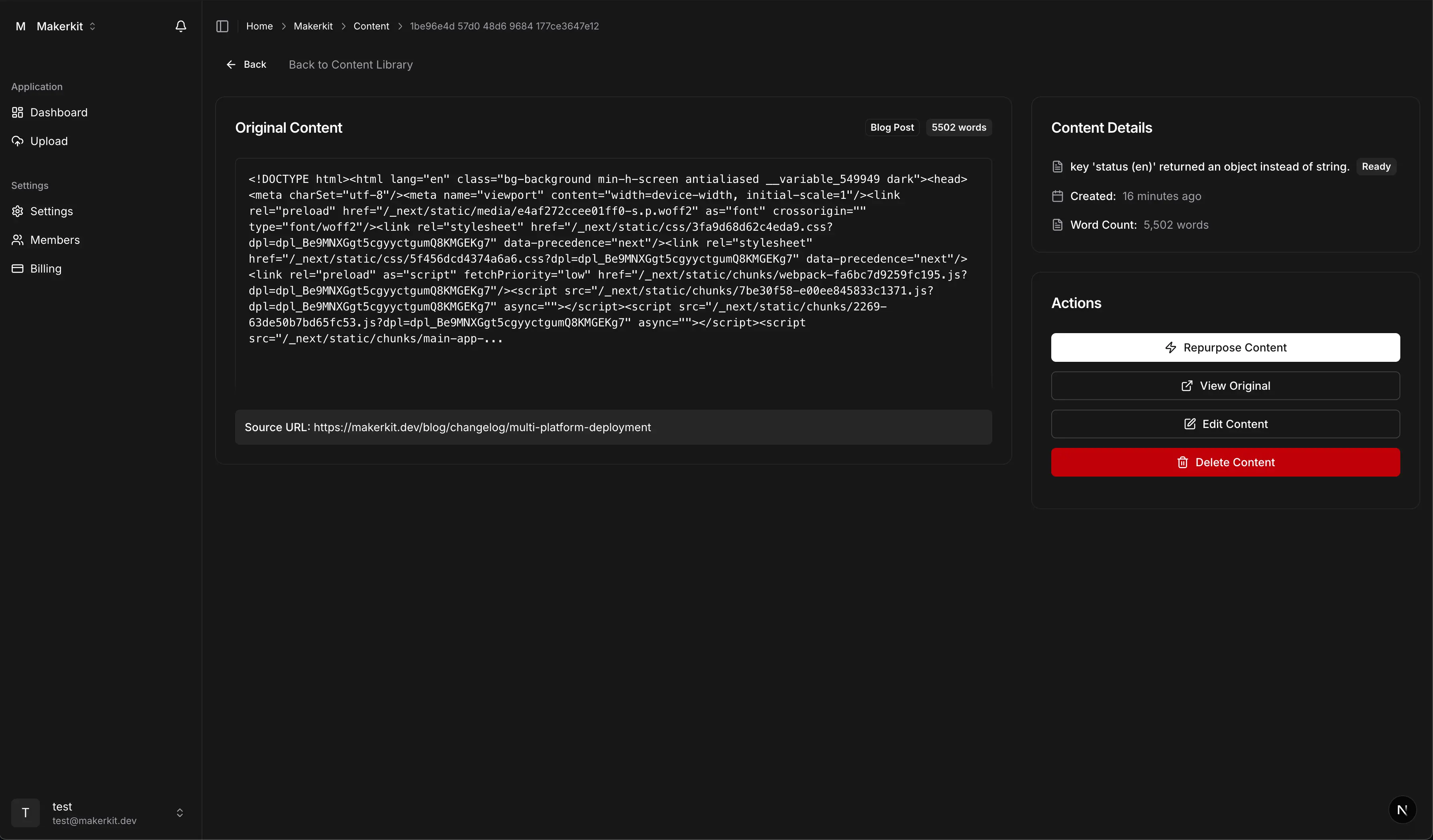Open Settings in the sidebar
This screenshot has width=1433, height=840.
[51, 211]
